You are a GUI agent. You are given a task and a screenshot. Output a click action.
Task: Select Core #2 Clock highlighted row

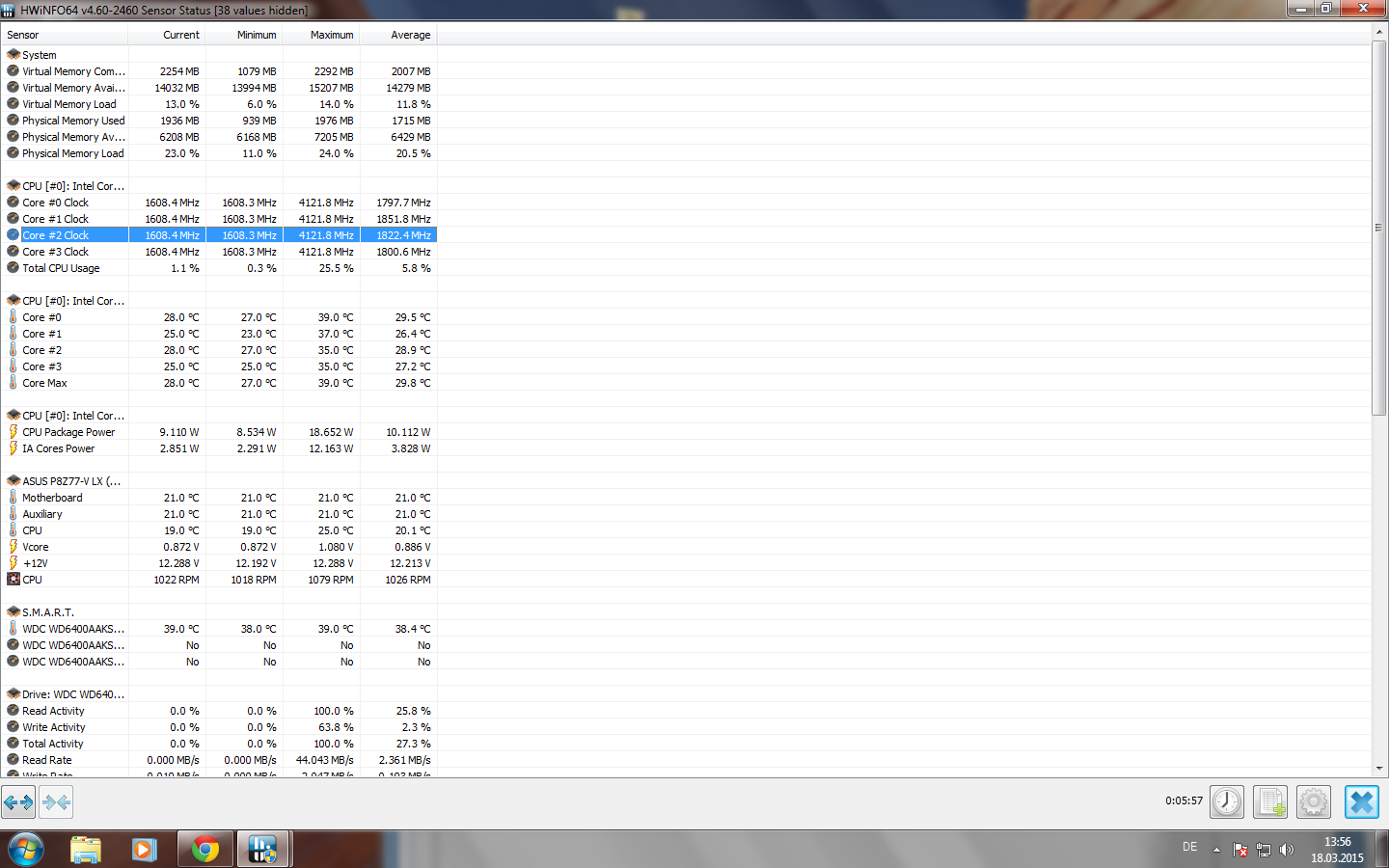219,235
